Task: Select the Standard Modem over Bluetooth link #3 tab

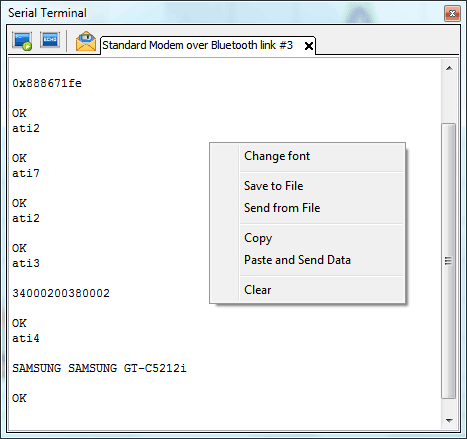Action: [197, 45]
